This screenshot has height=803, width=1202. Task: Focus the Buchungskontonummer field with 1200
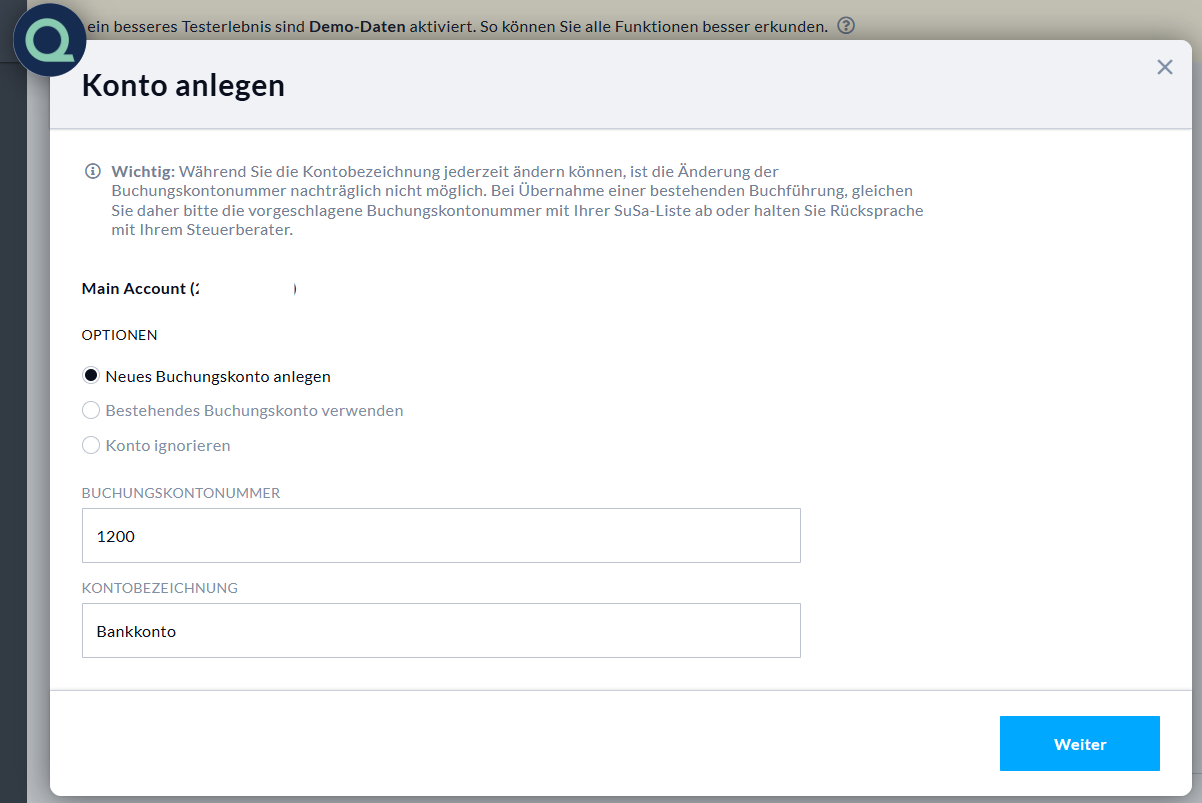[x=441, y=536]
